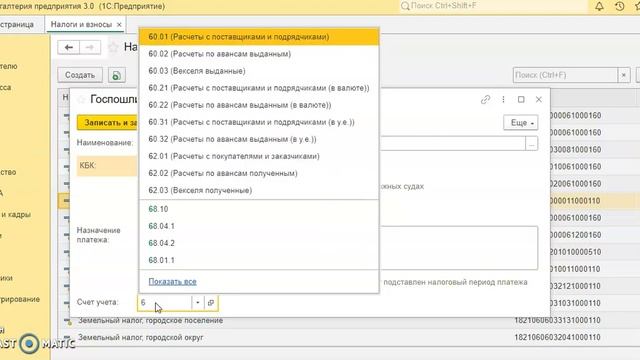Choose 62.03 Векселя полученные
This screenshot has height=360, width=640.
(259, 191)
